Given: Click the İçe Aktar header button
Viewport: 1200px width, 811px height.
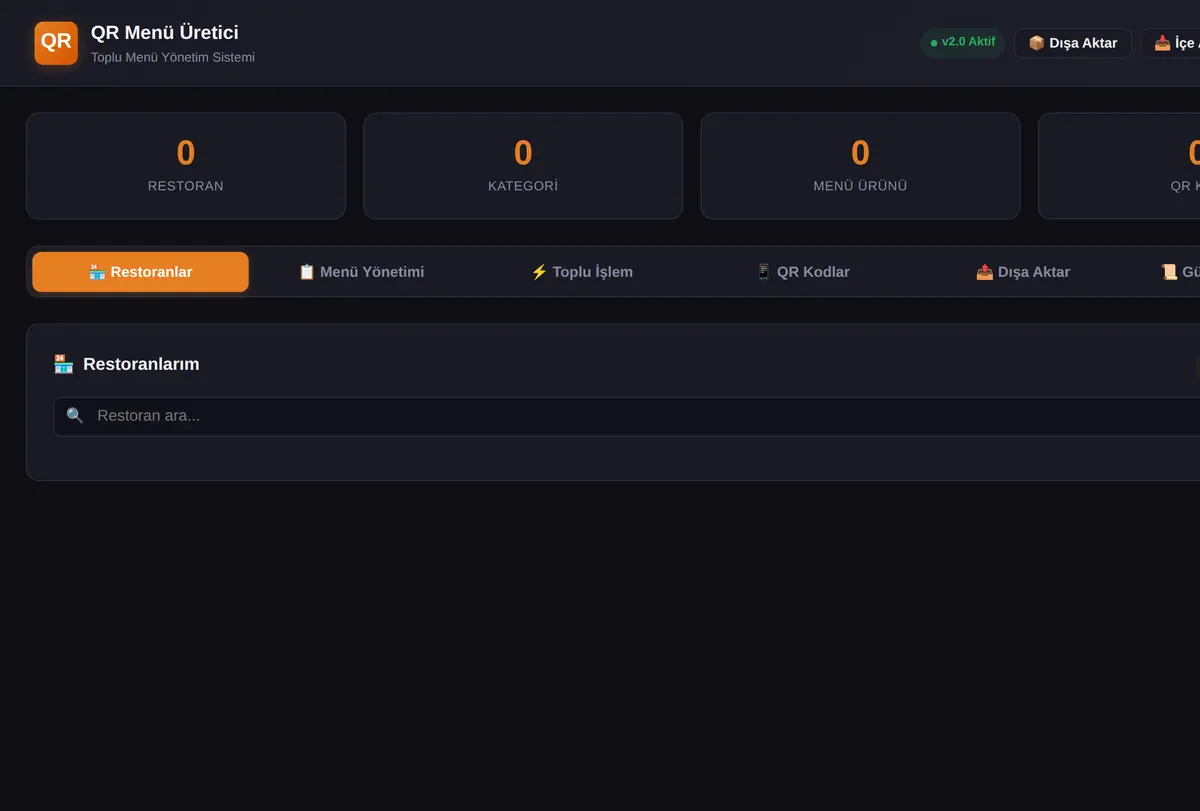Looking at the screenshot, I should [x=1171, y=43].
